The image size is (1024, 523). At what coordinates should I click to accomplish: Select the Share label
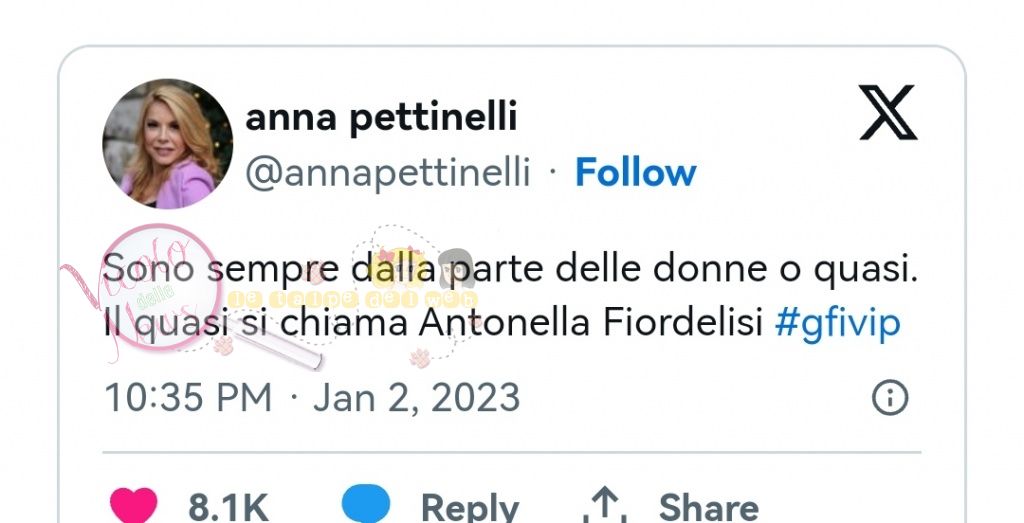[x=709, y=507]
